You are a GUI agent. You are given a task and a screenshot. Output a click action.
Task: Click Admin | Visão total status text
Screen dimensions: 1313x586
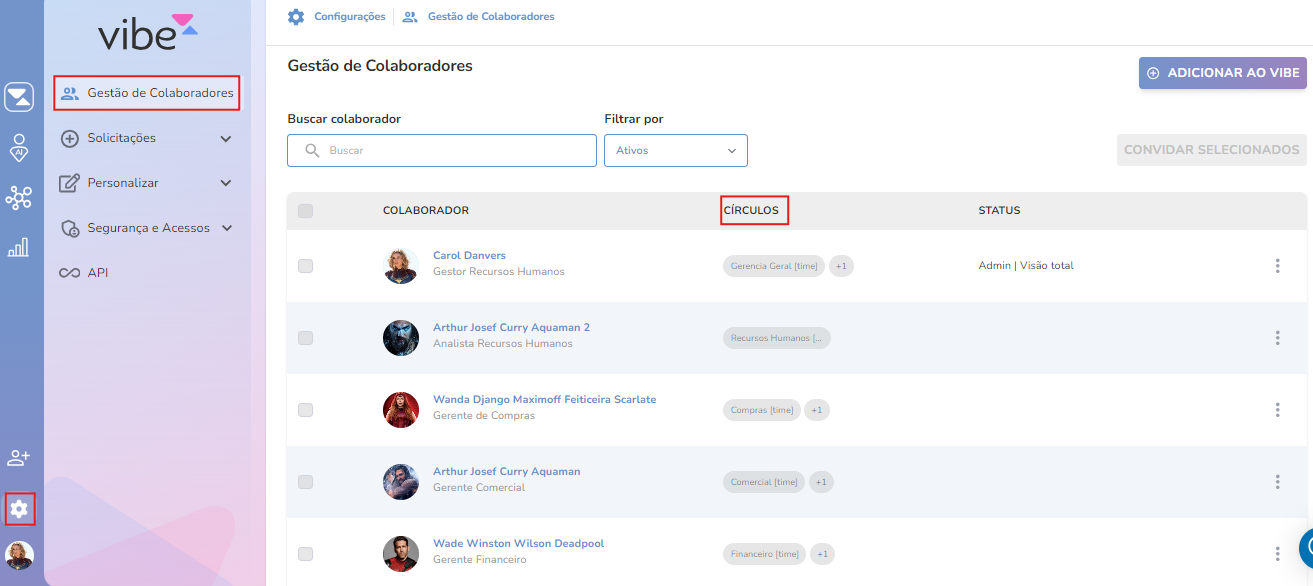1026,266
